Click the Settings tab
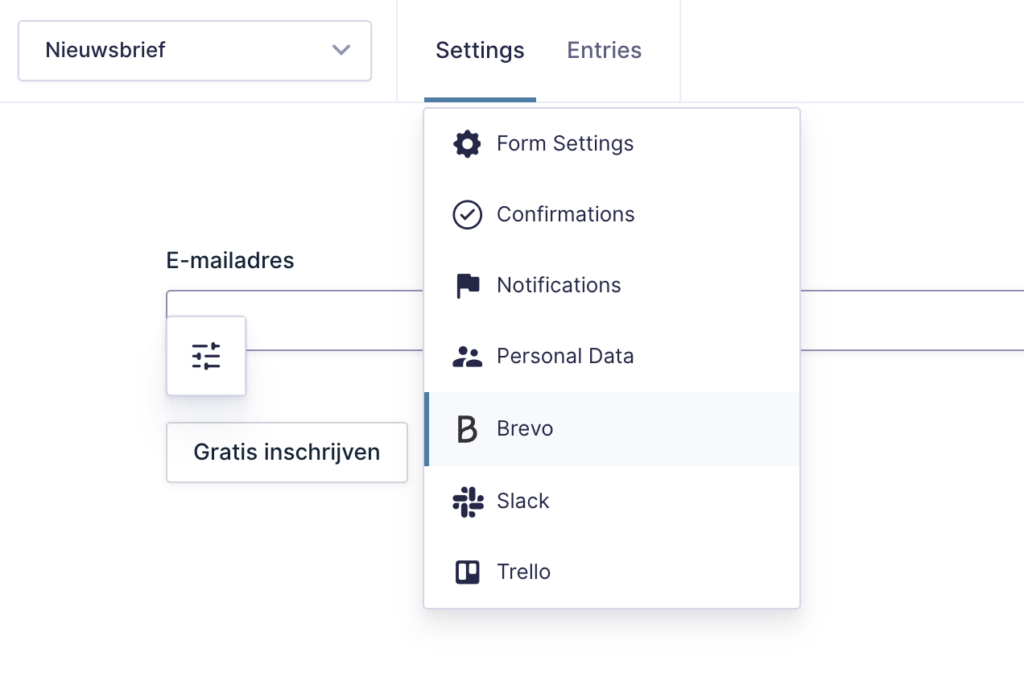1024x686 pixels. (479, 50)
